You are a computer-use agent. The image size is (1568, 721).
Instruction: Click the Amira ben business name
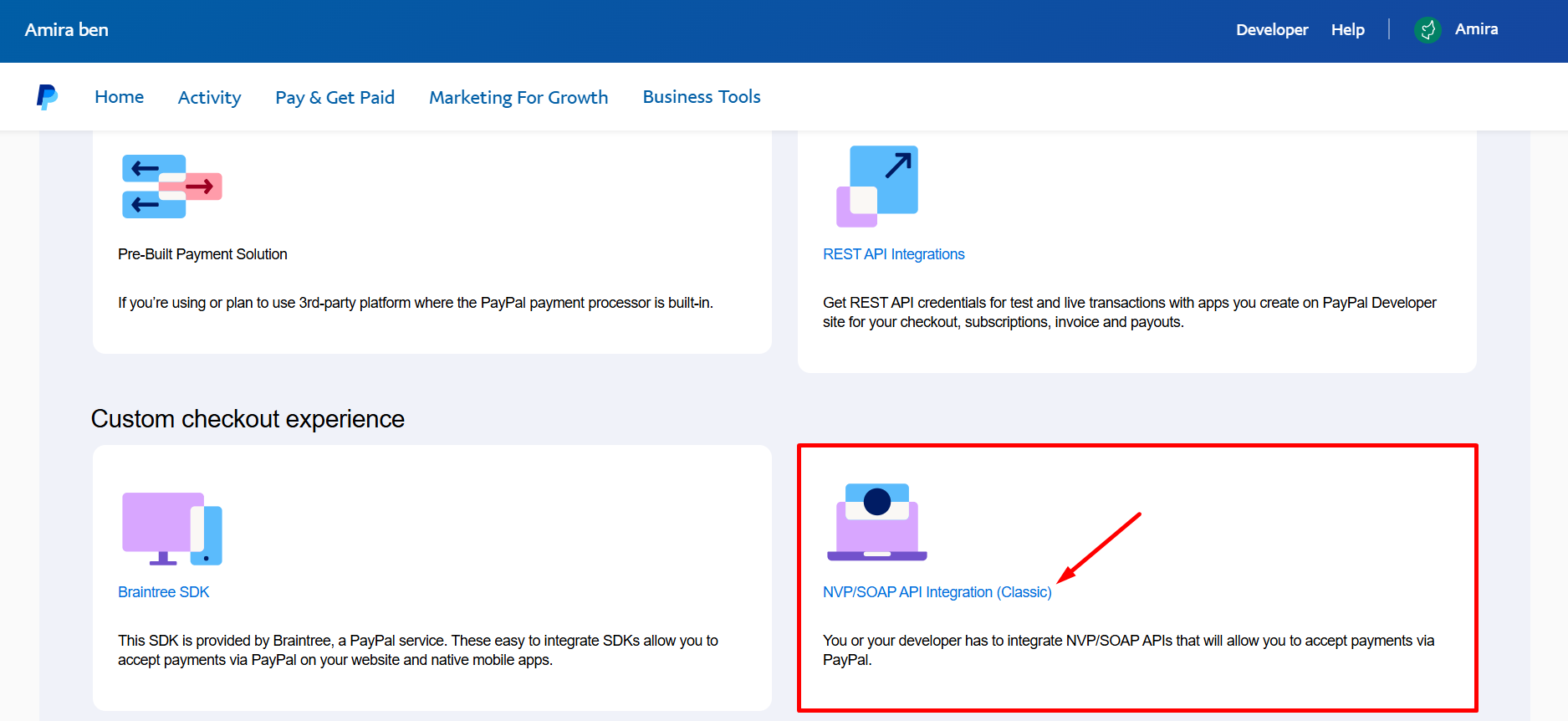click(67, 30)
